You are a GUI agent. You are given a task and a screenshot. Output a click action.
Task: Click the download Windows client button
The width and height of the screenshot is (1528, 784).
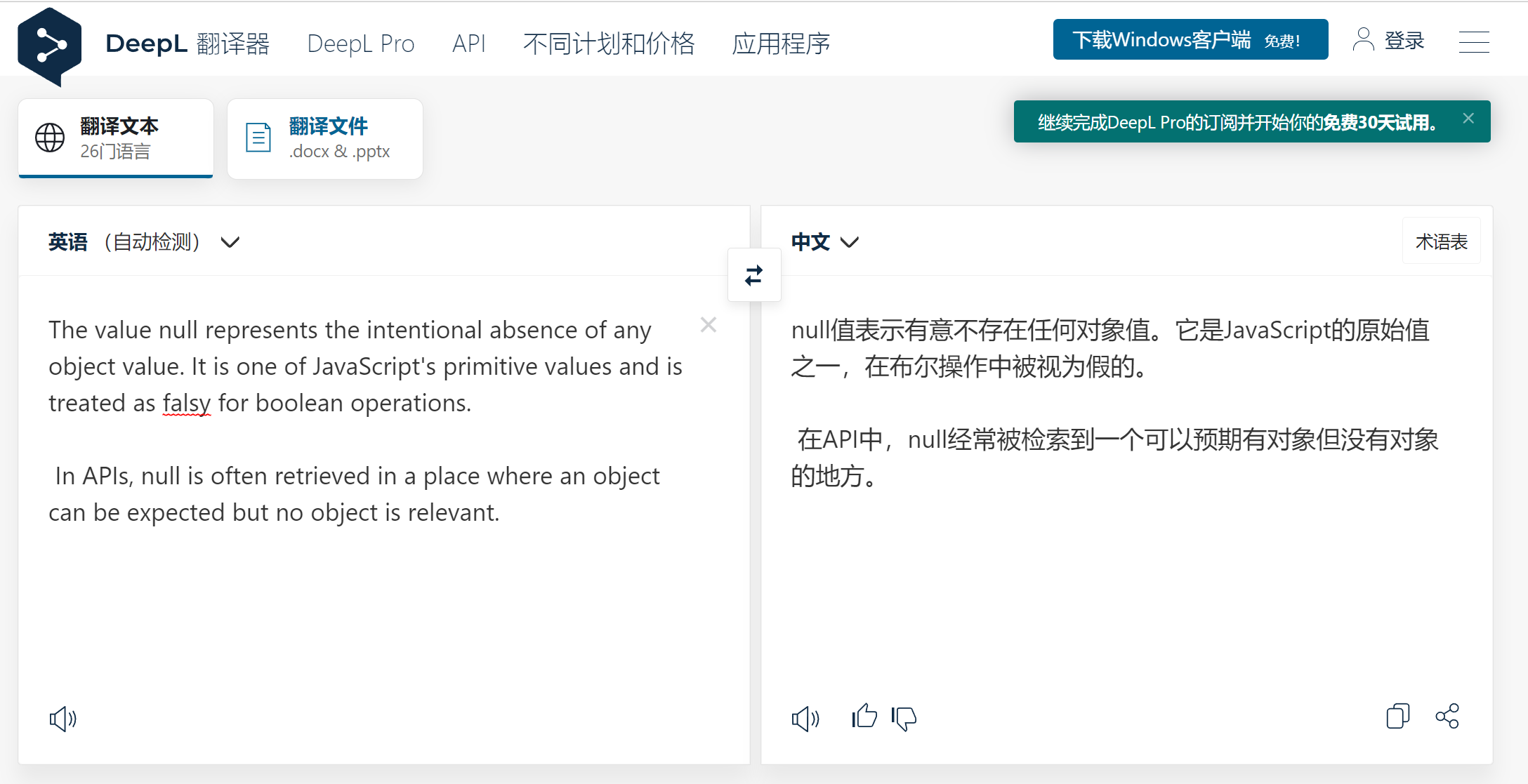tap(1190, 40)
